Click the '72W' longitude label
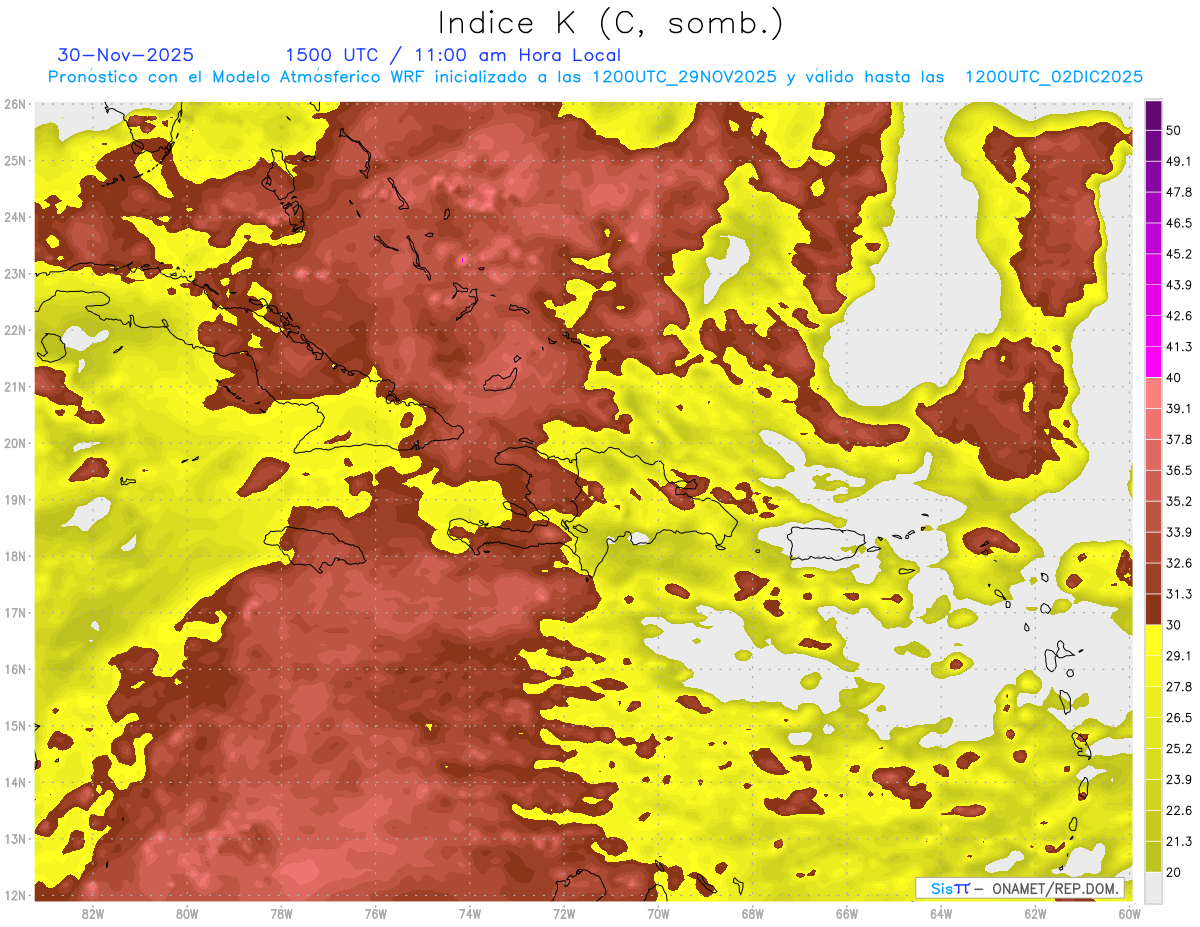This screenshot has height=927, width=1200. (564, 914)
